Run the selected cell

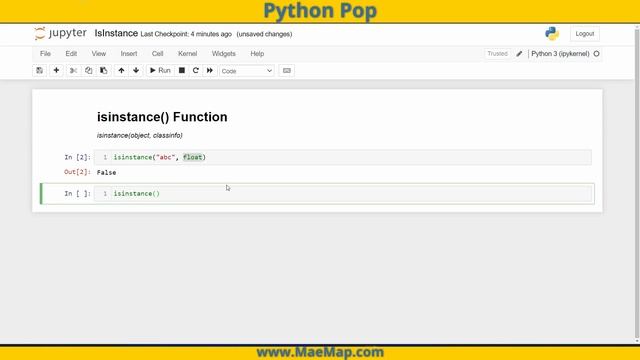[160, 71]
